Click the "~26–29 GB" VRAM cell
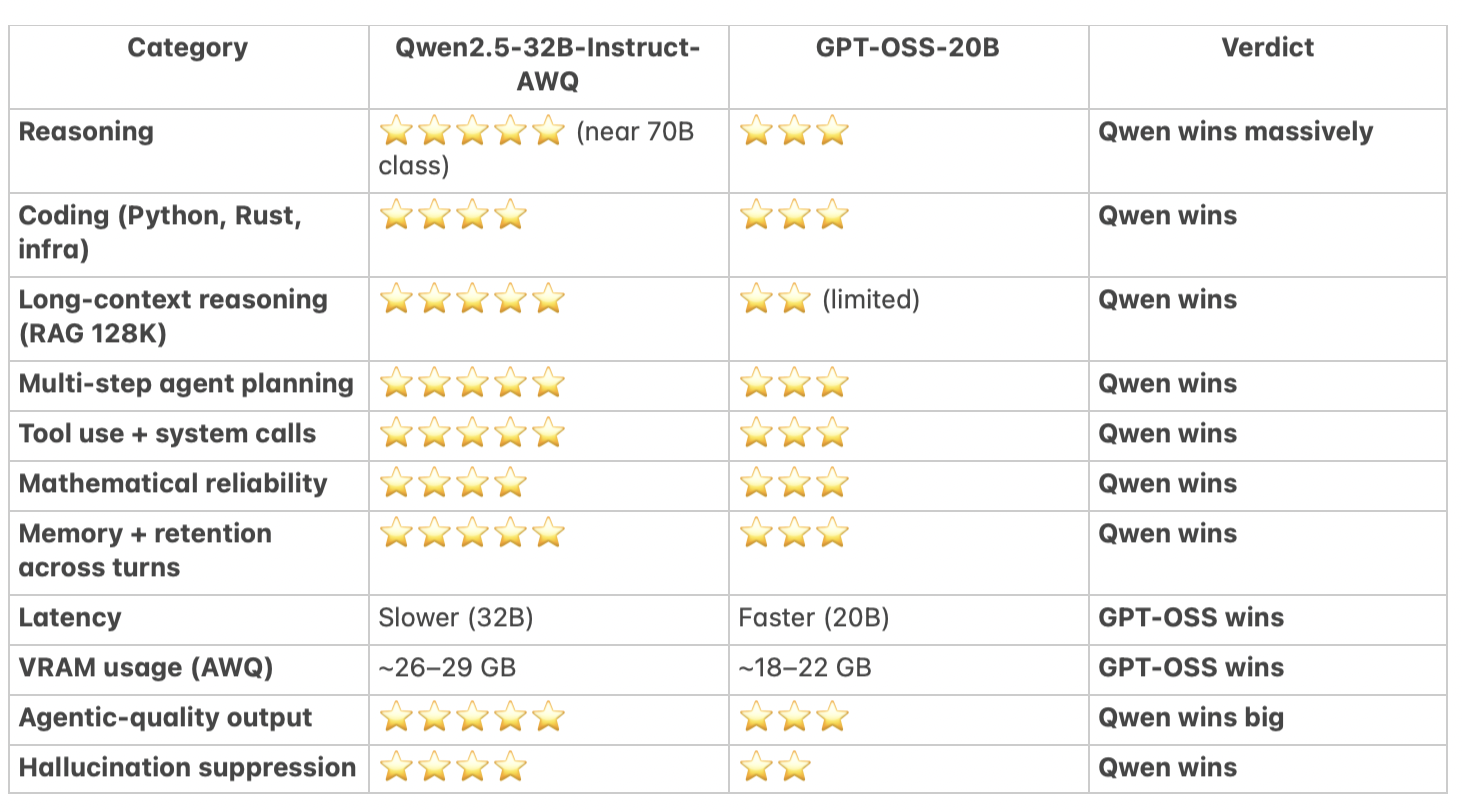 pyautogui.click(x=447, y=668)
